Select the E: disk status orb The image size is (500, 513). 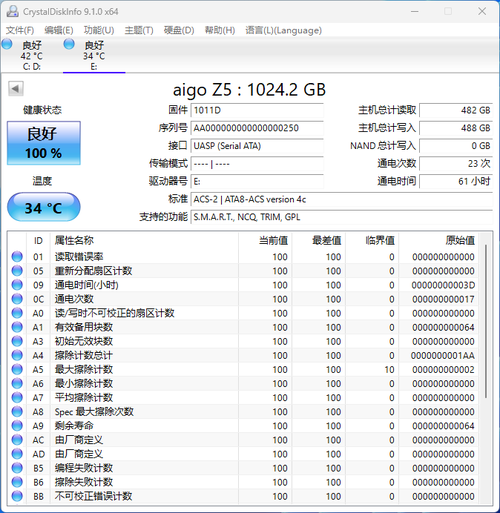click(69, 44)
